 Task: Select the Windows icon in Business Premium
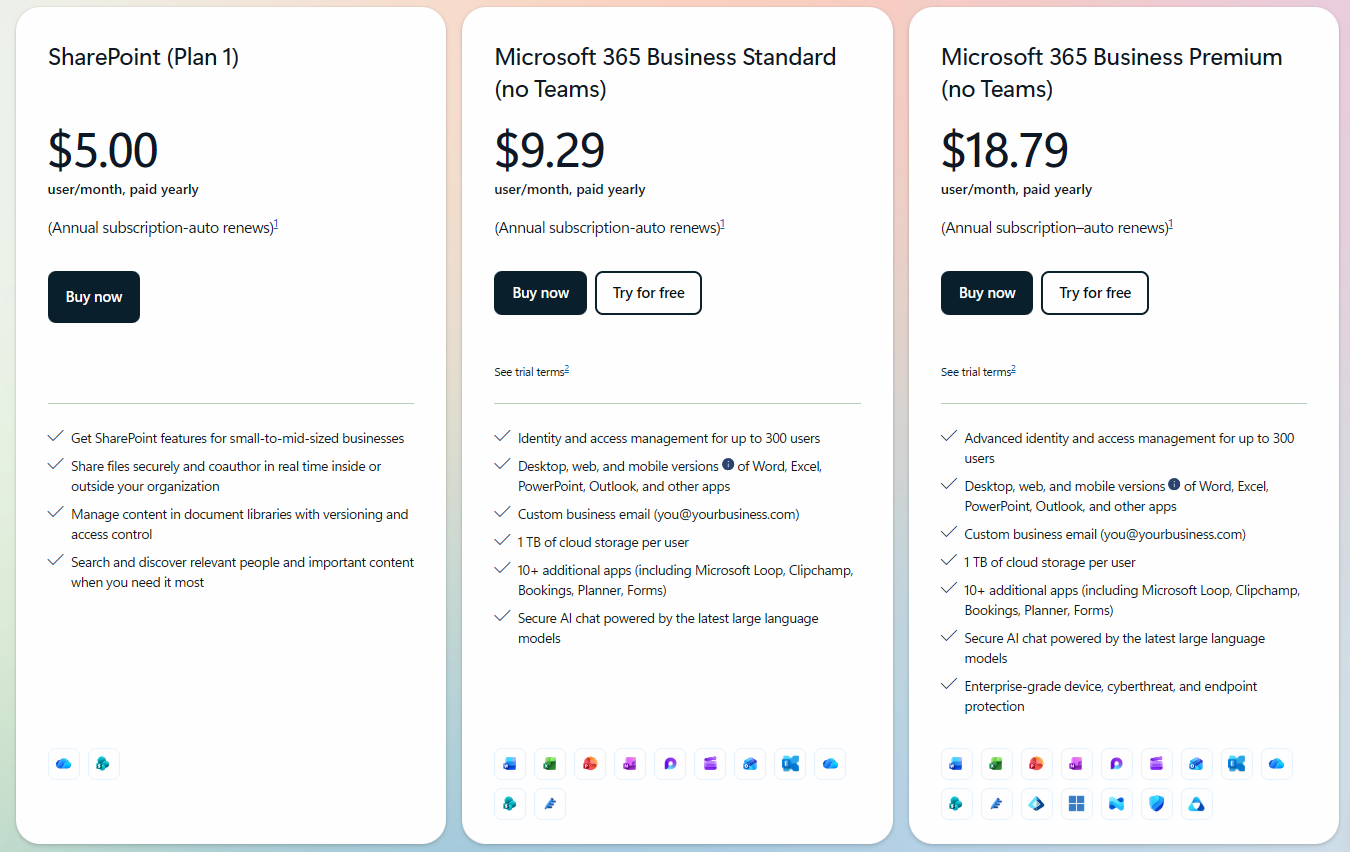click(x=1076, y=803)
